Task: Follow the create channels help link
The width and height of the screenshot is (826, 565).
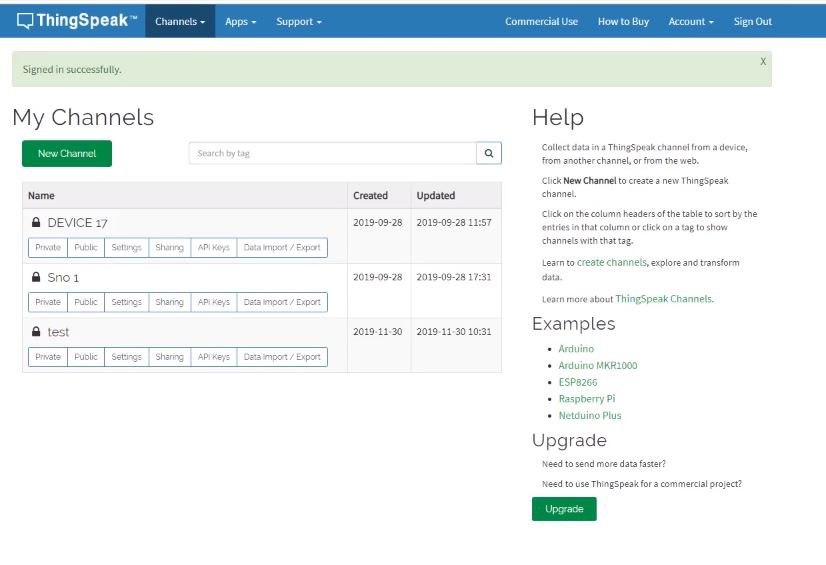Action: click(612, 262)
